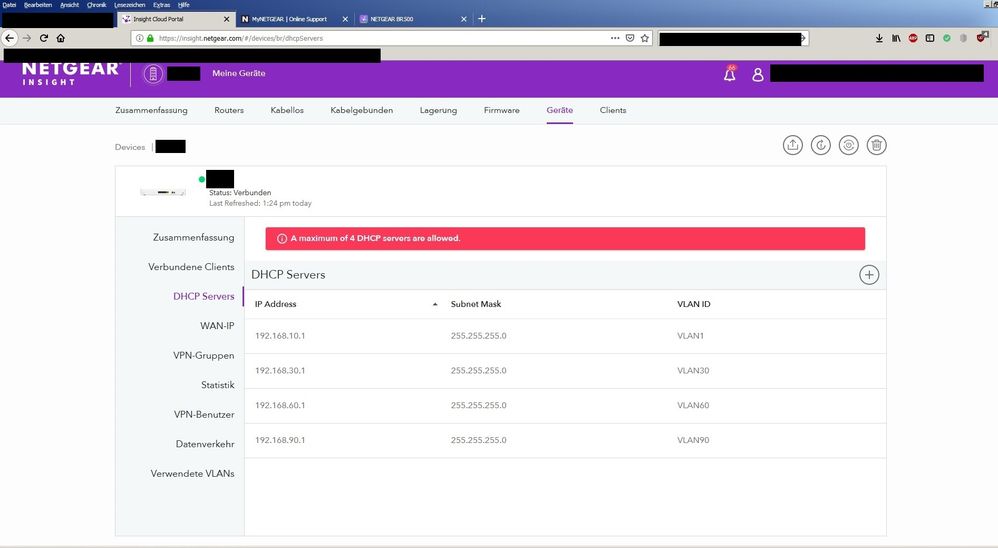This screenshot has height=548, width=998.
Task: Click the green checkmark extension icon
Action: pyautogui.click(x=946, y=38)
